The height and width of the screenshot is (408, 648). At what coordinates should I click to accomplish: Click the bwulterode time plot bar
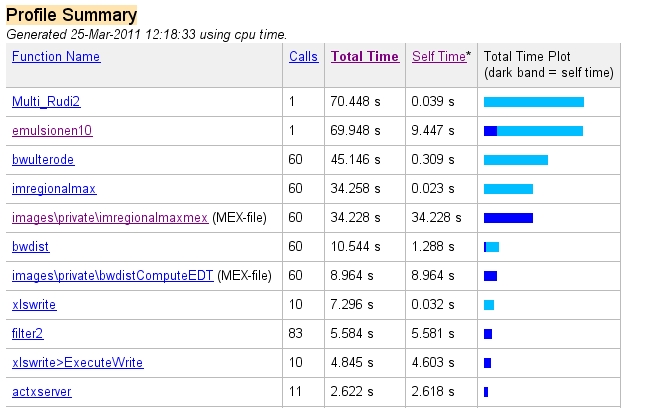[x=516, y=160]
